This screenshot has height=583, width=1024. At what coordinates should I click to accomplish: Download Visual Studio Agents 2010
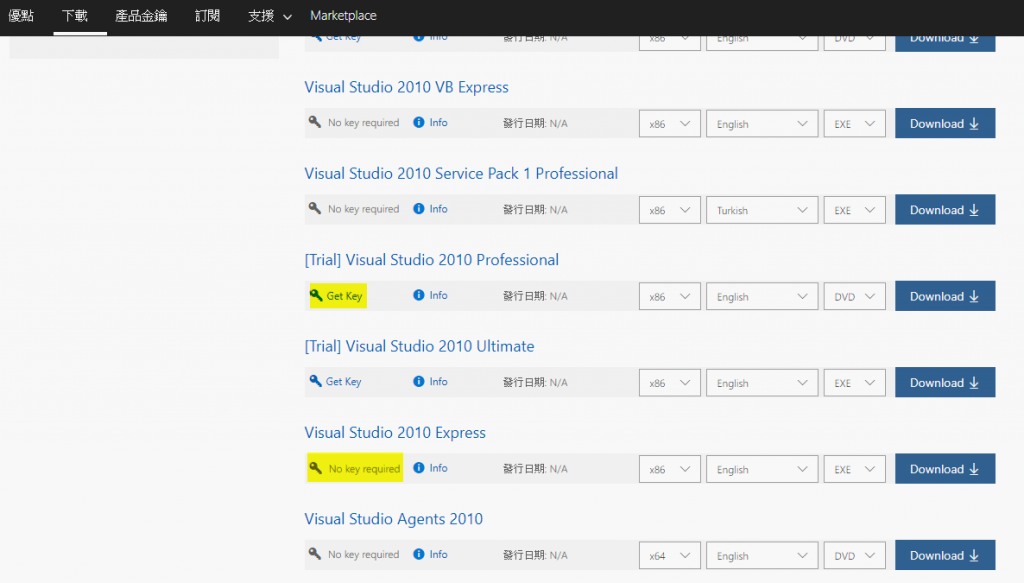pyautogui.click(x=945, y=555)
